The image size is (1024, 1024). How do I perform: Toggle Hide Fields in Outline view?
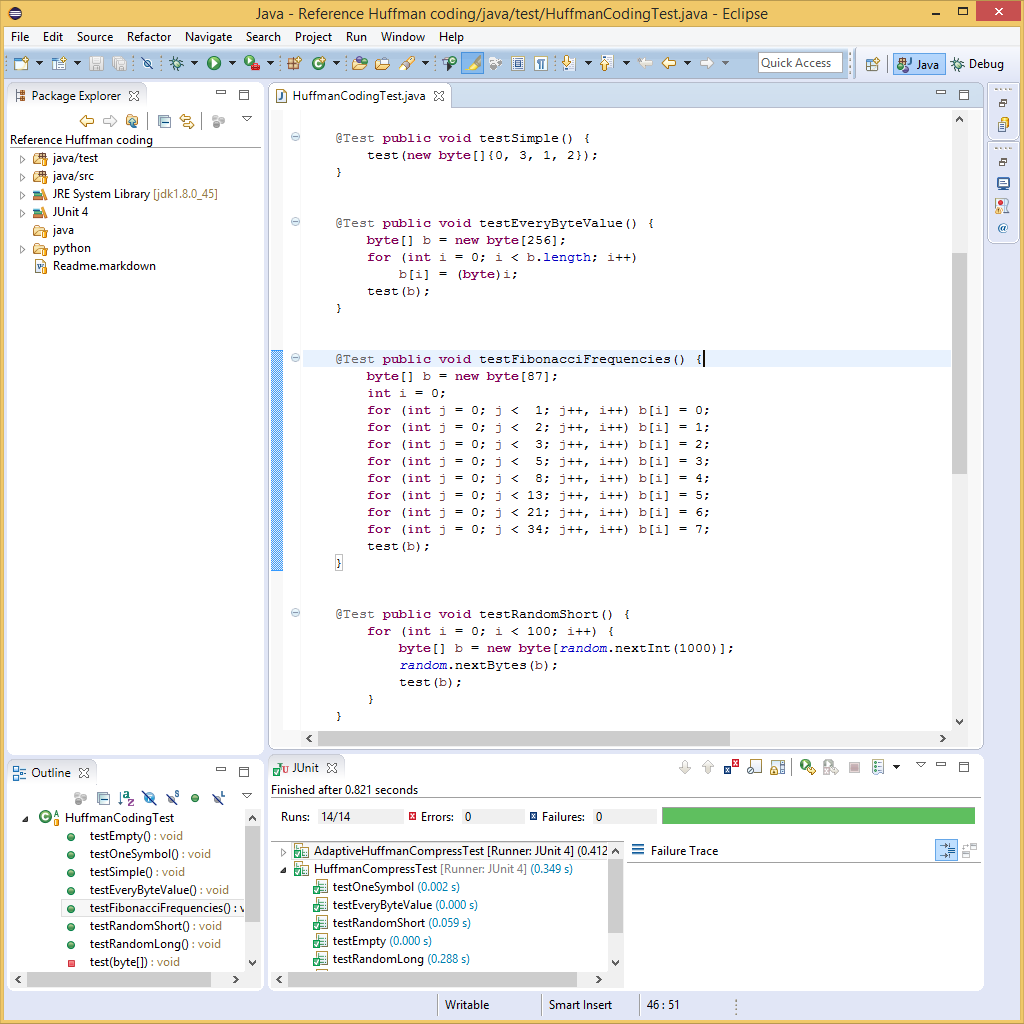pyautogui.click(x=150, y=797)
